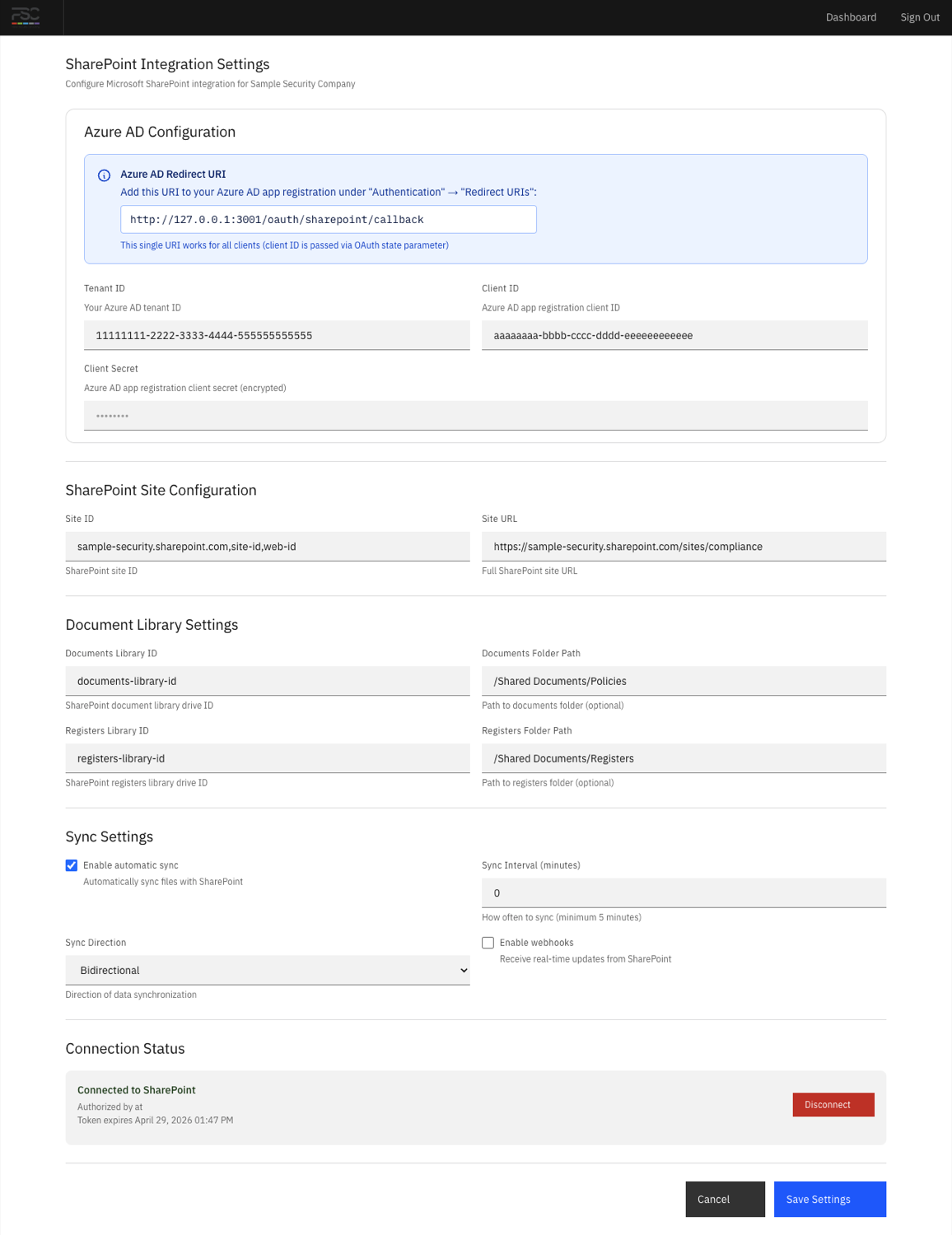
Task: Click the PSC logo in the navigation bar
Action: tap(27, 16)
